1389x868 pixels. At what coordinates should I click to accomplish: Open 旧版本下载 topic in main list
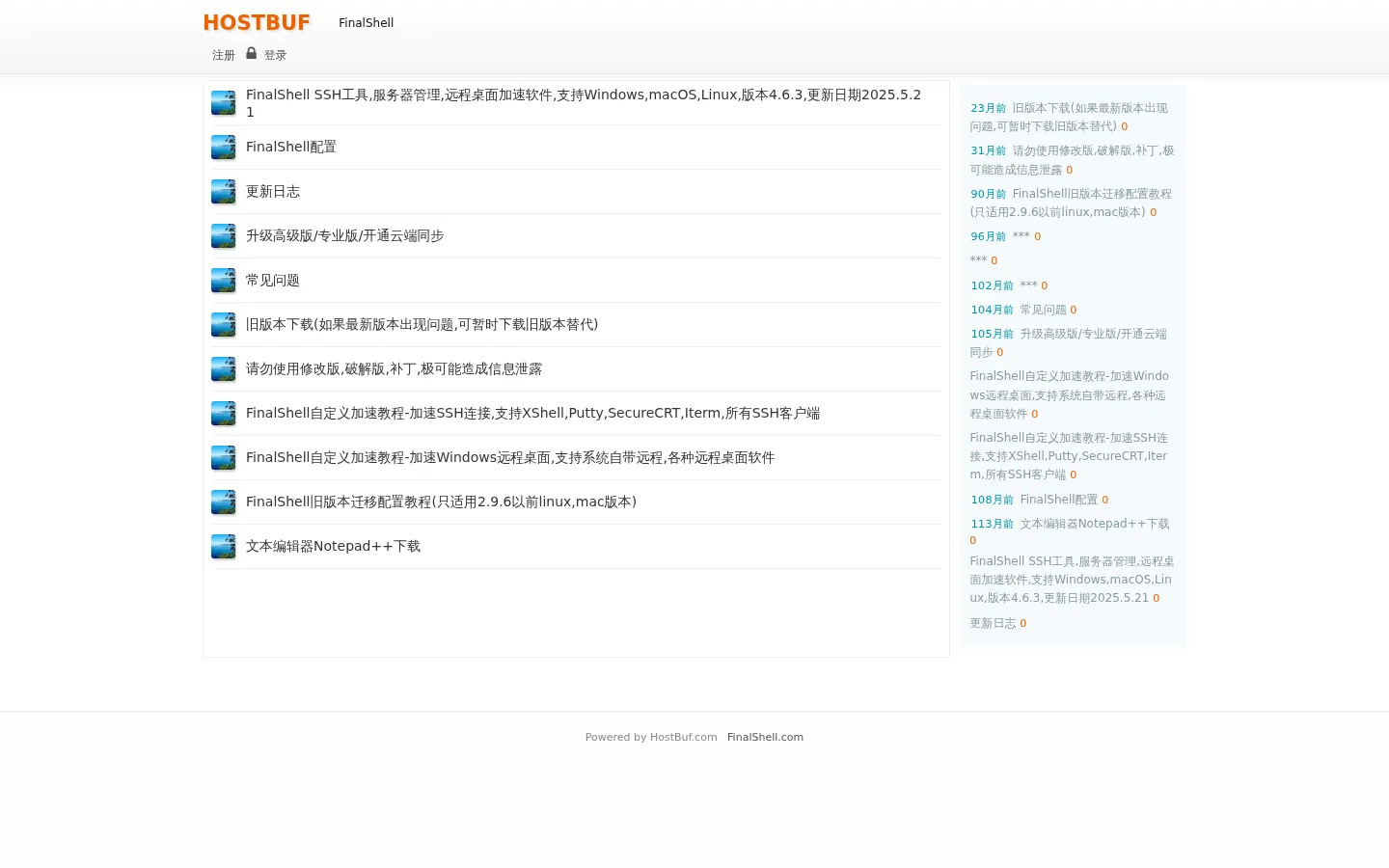coord(422,324)
